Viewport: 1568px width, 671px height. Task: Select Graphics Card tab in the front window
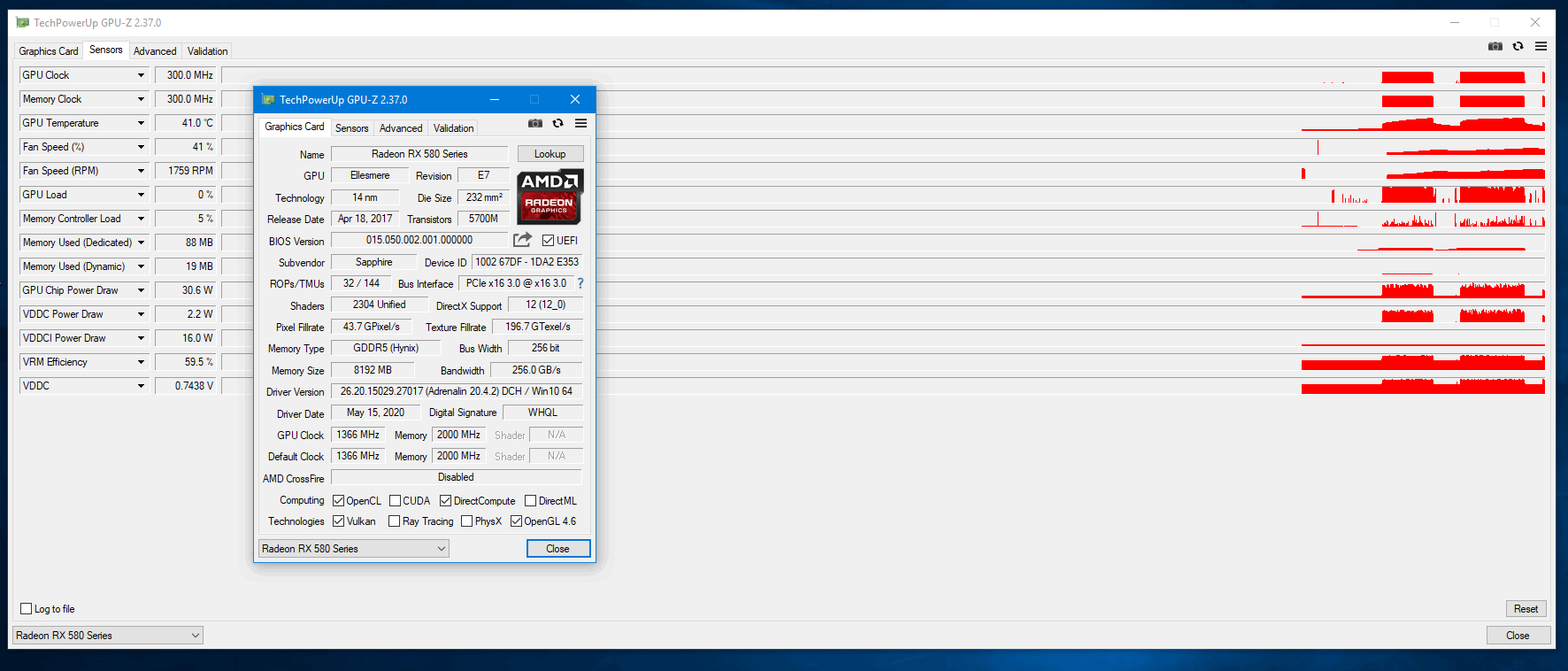click(x=295, y=127)
